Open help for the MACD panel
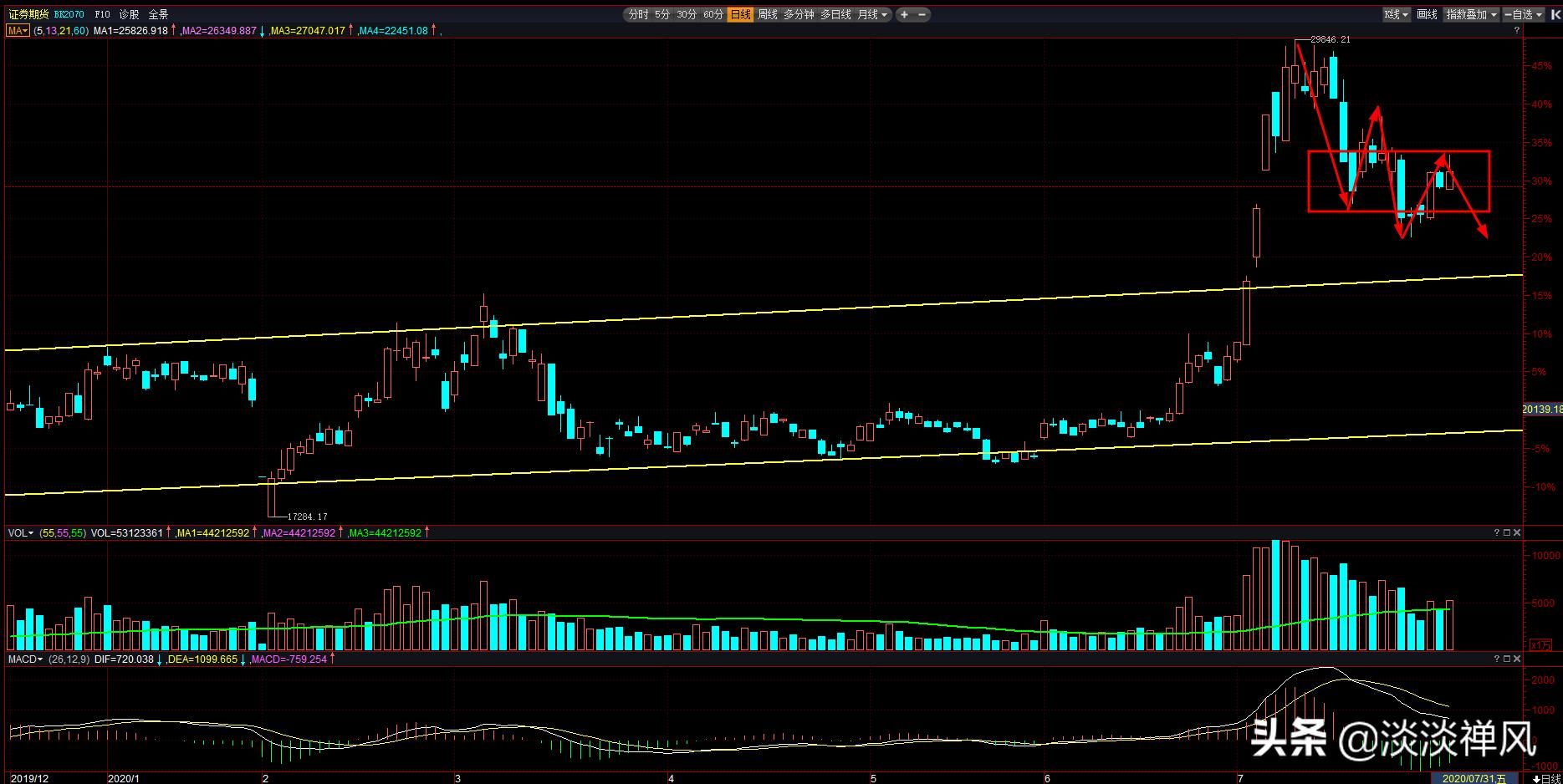The image size is (1563, 784). click(x=1497, y=659)
